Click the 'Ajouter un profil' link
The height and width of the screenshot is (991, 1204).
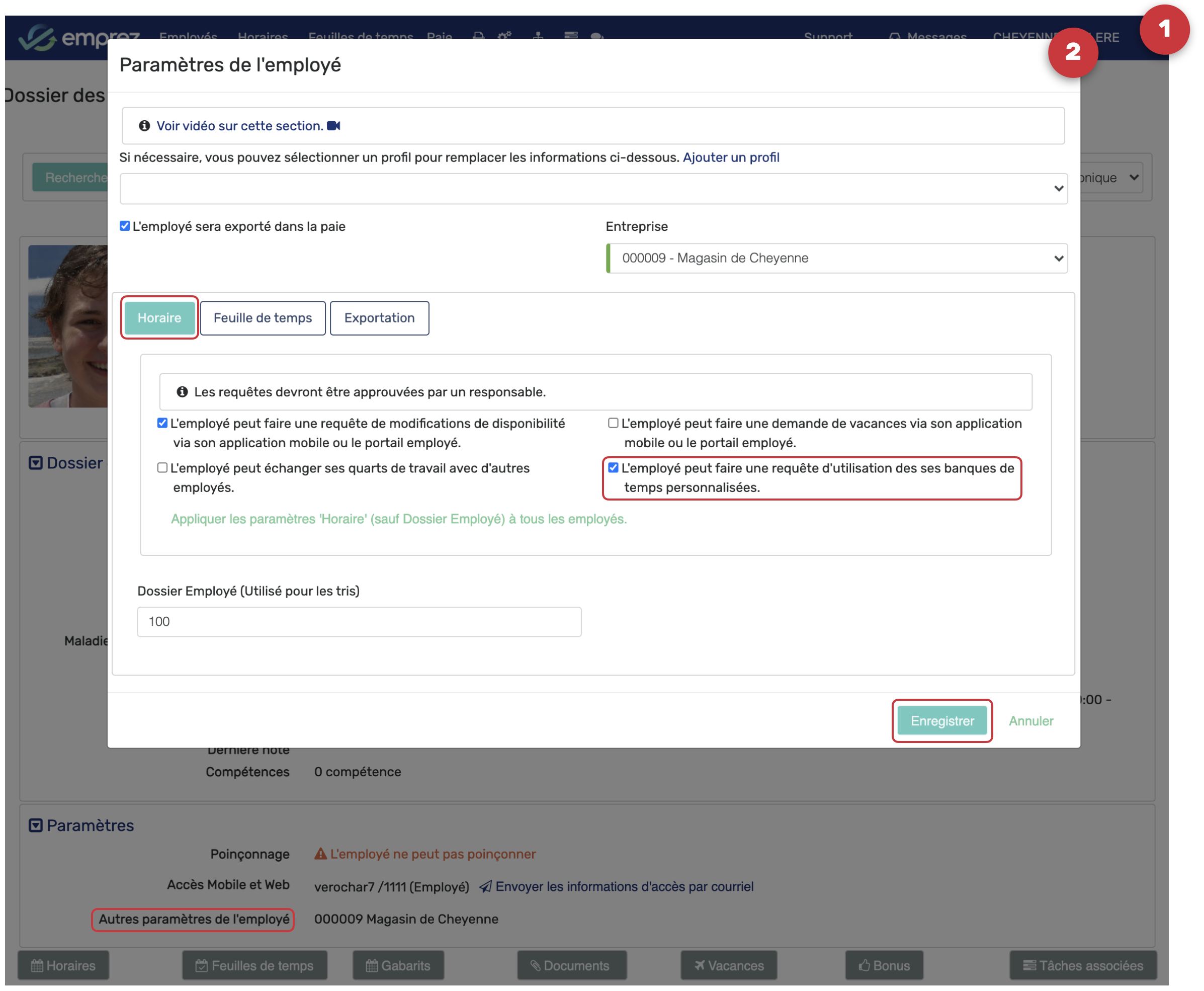point(731,157)
